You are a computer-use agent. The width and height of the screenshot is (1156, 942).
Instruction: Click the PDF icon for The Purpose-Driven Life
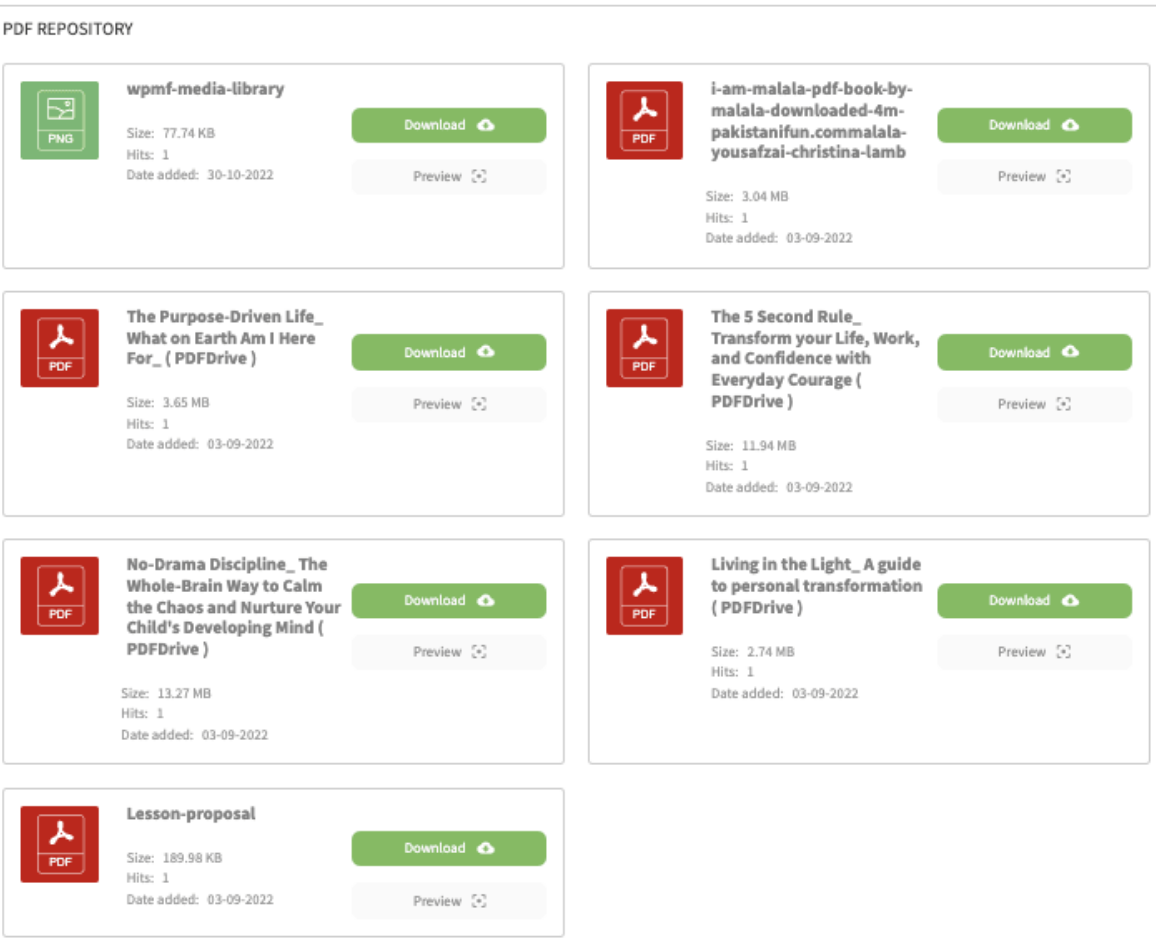pos(60,348)
